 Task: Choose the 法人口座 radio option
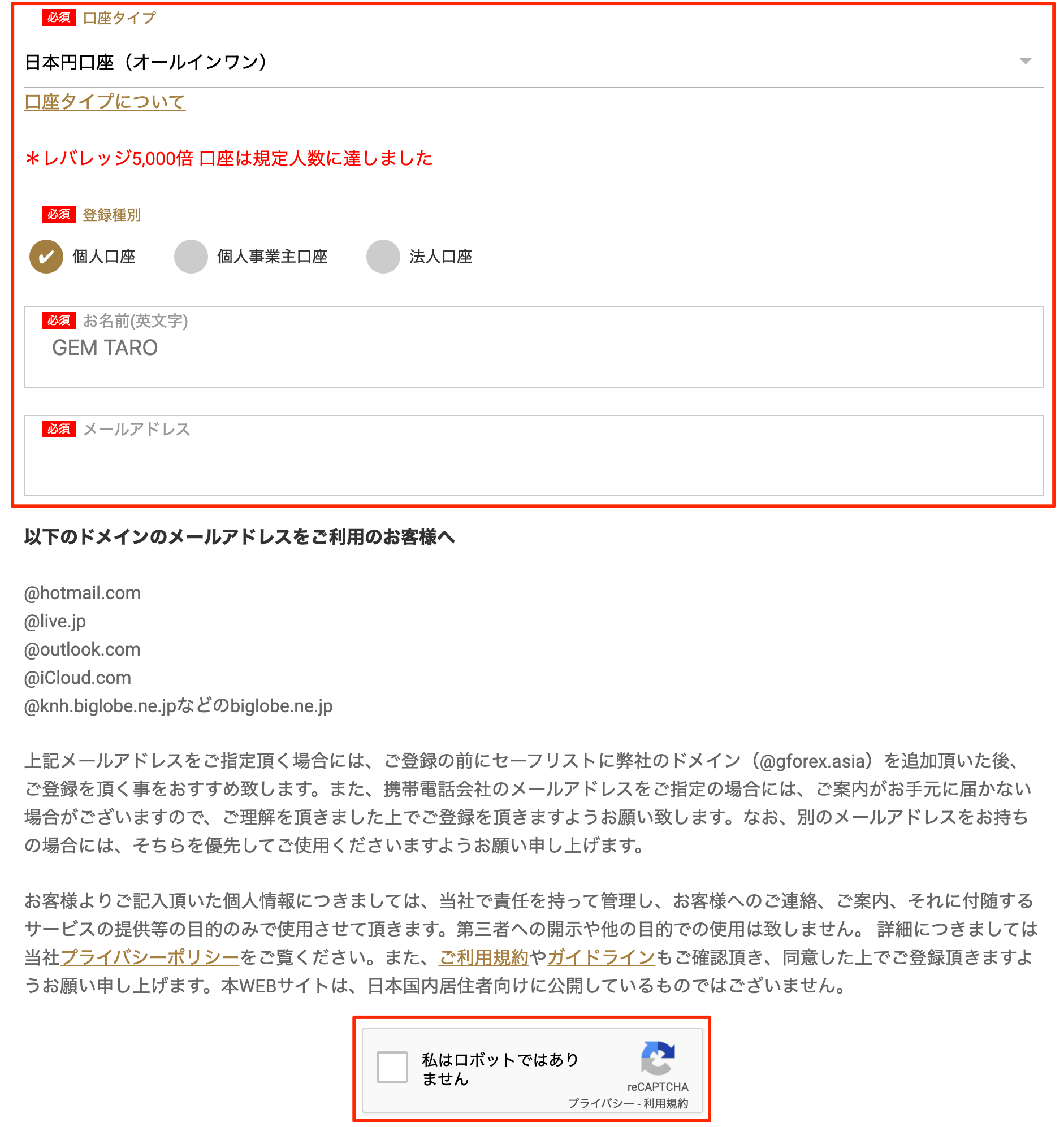pos(383,257)
